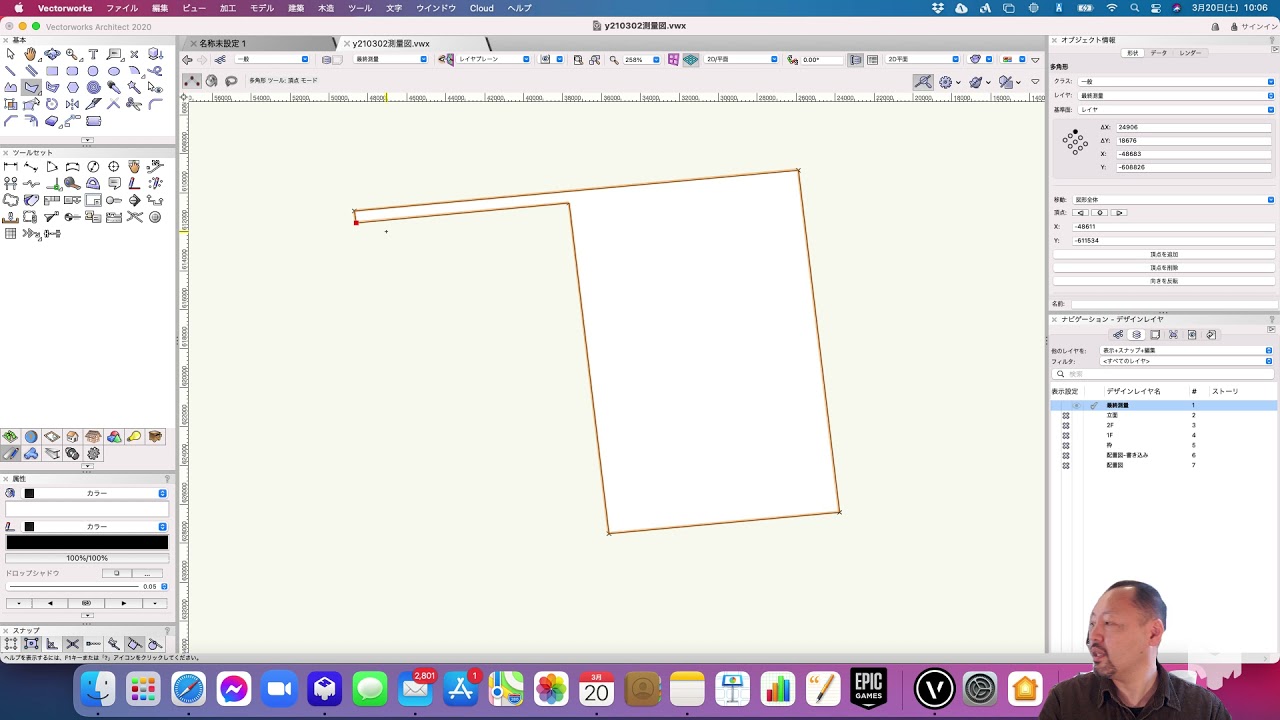Go to previous vertex arrow button

click(x=1080, y=213)
